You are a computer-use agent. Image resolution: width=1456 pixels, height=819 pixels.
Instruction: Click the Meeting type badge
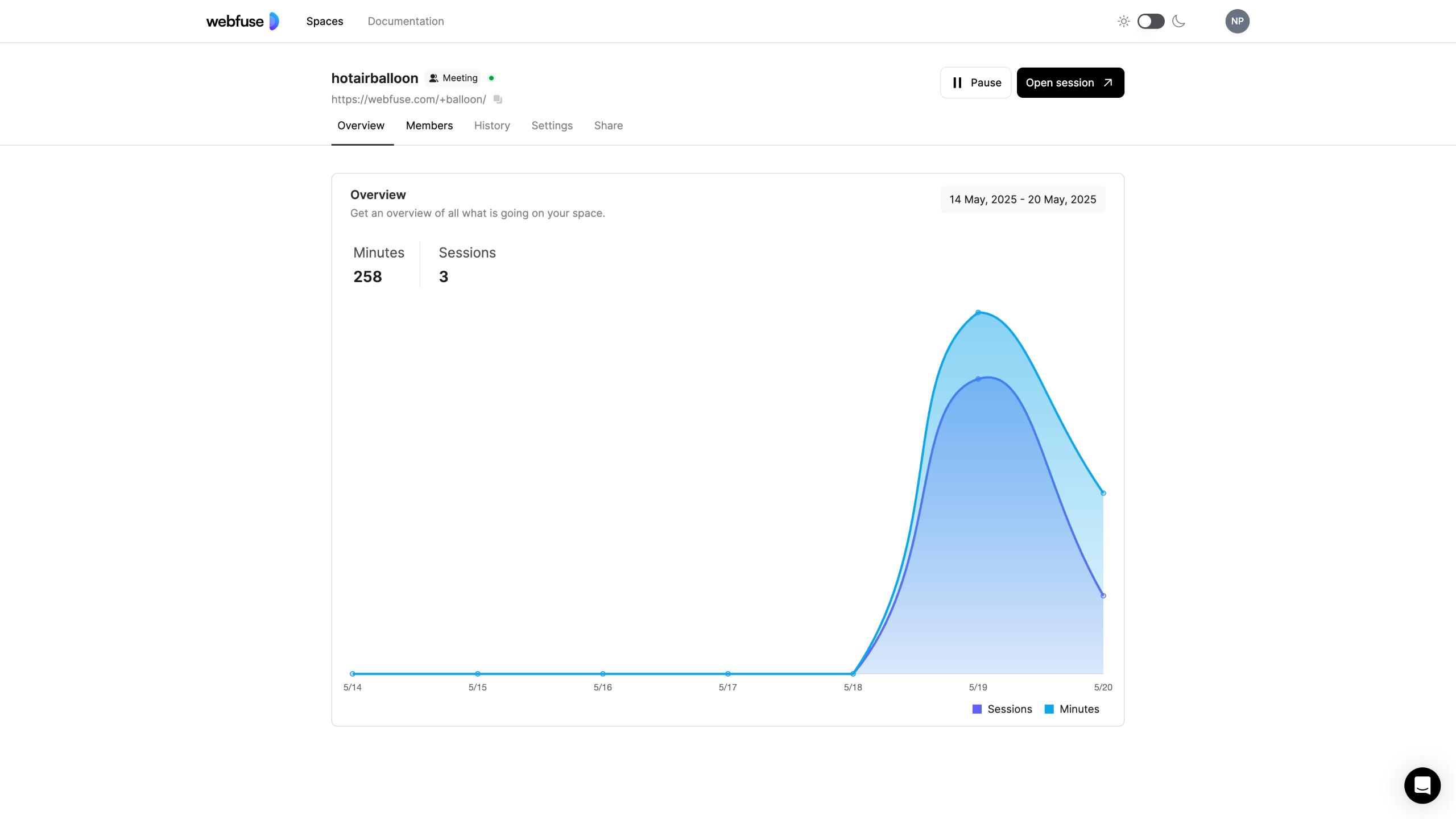click(453, 78)
